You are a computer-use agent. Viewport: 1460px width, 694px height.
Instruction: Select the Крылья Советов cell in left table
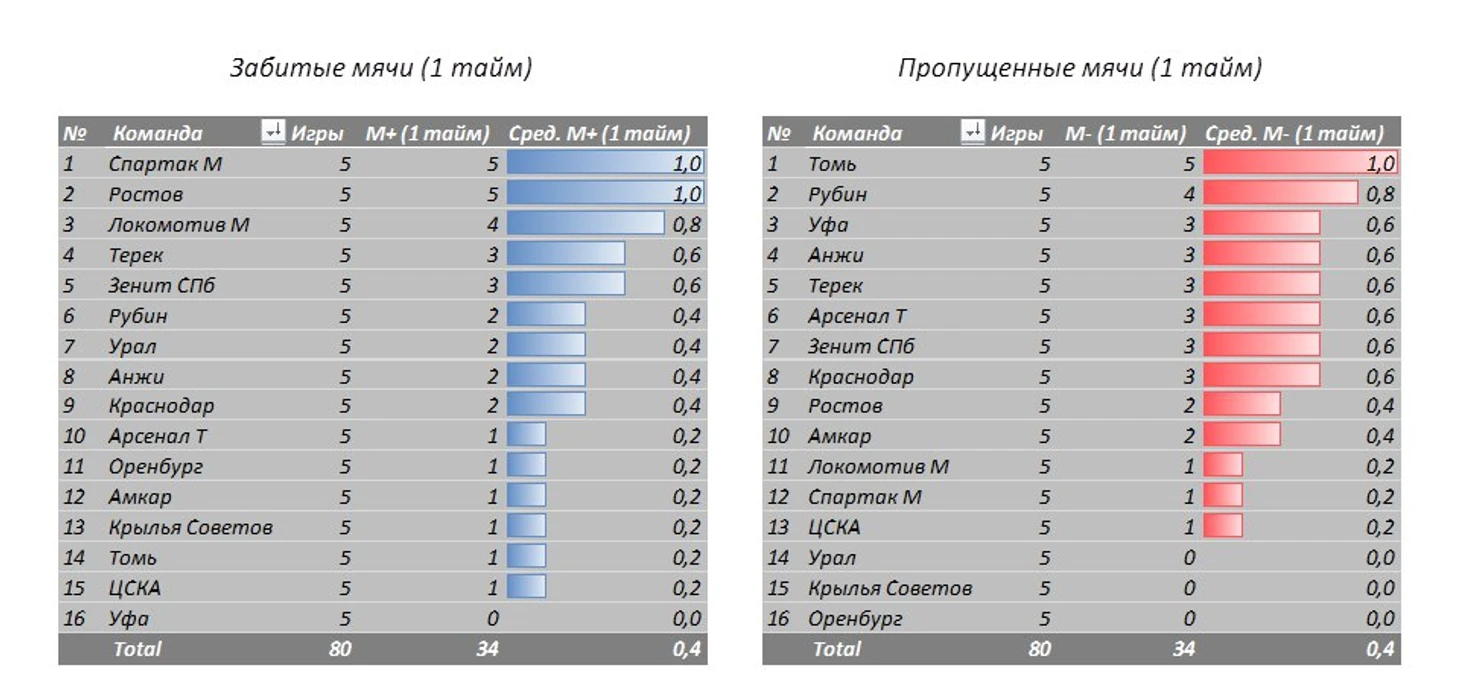(x=190, y=527)
